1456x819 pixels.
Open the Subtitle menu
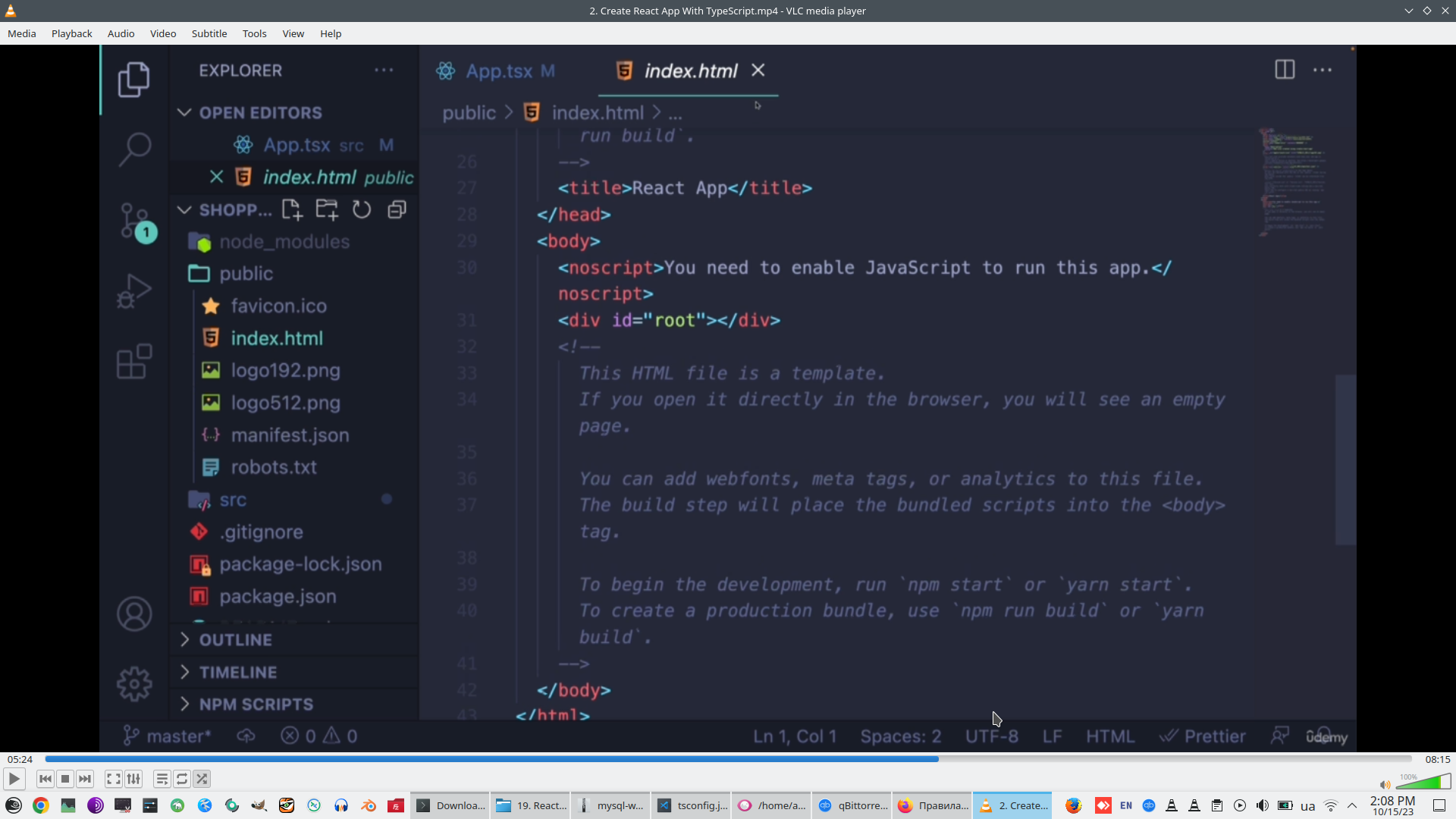[x=209, y=33]
